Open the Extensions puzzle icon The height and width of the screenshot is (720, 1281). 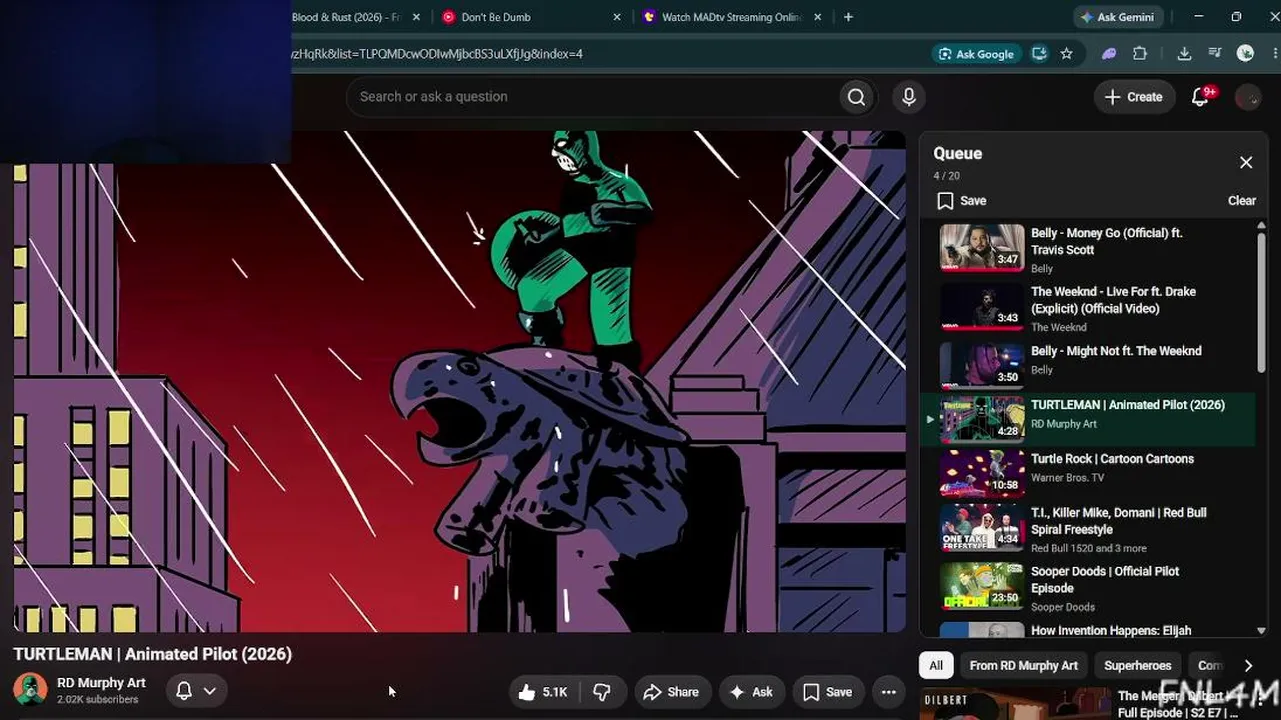[x=1139, y=54]
